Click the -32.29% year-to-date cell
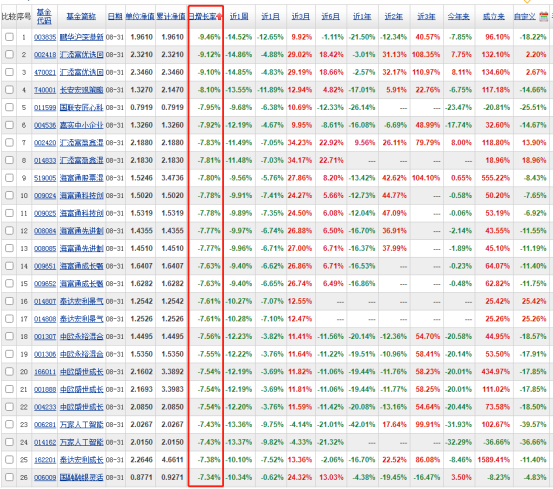Screen dimensions: 553x489 tap(458, 442)
